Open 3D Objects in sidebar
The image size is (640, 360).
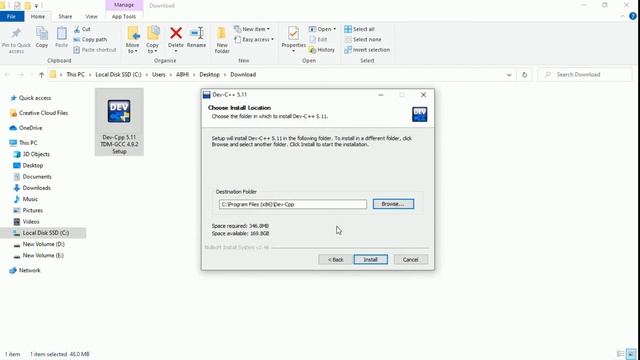(x=36, y=154)
